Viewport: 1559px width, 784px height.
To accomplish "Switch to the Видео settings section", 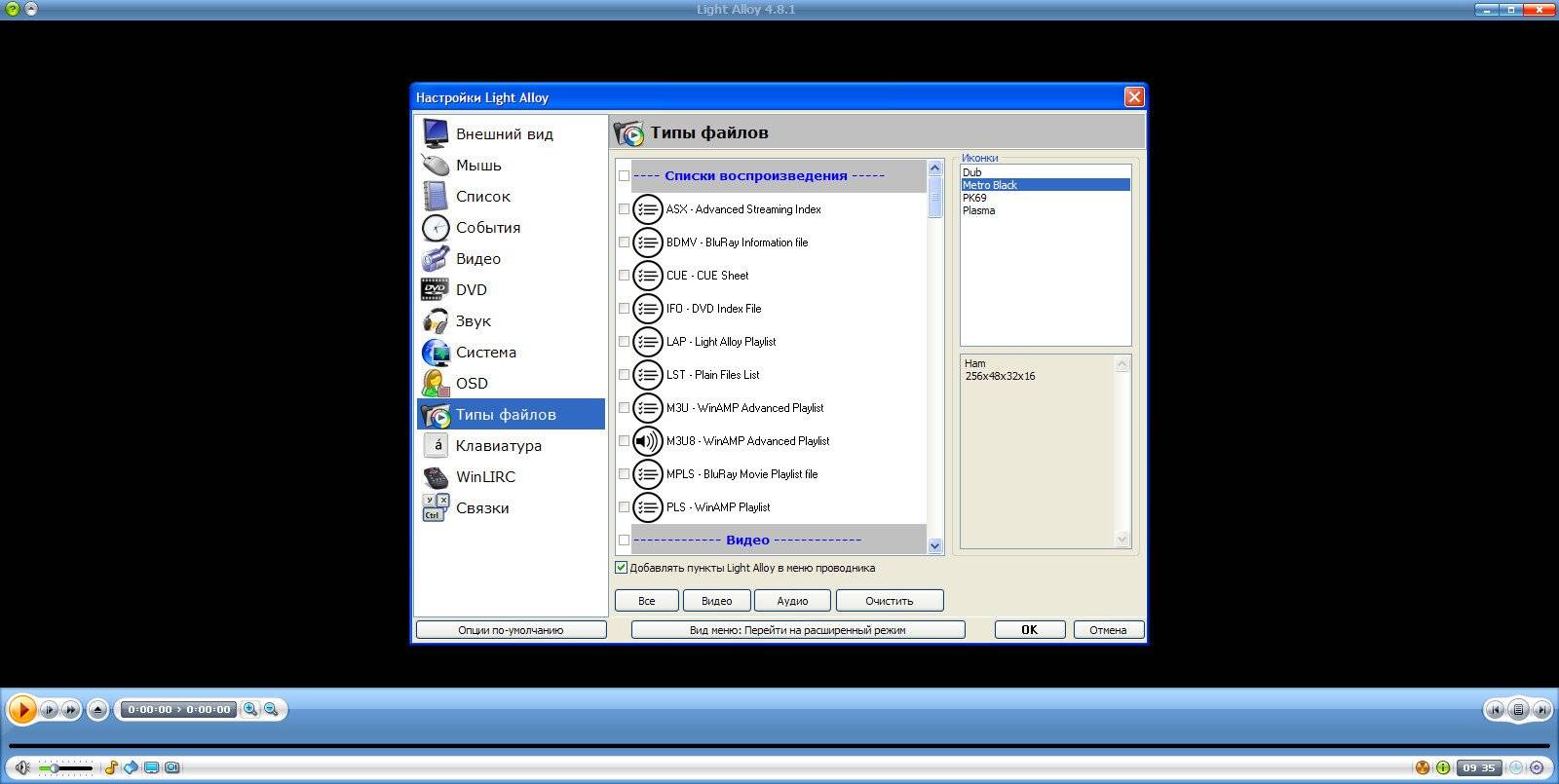I will click(477, 259).
